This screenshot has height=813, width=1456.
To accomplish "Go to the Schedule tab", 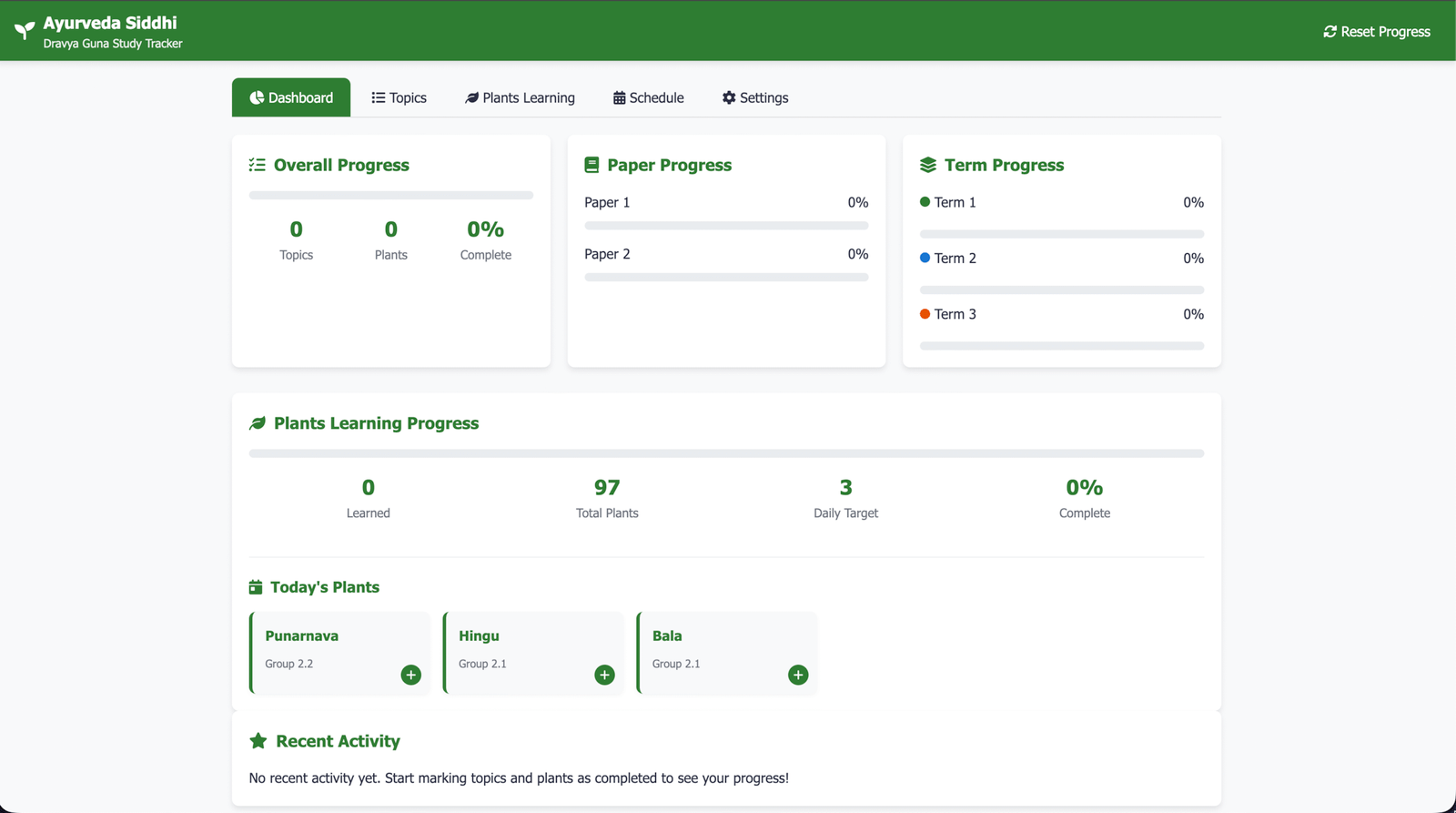I will [x=648, y=97].
